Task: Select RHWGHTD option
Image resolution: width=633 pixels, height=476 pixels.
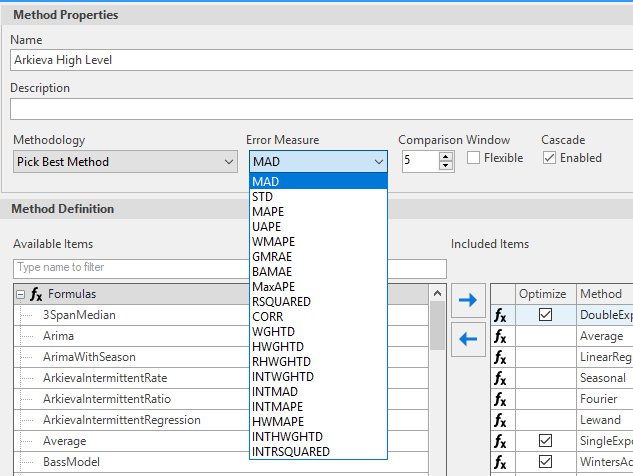Action: point(319,361)
